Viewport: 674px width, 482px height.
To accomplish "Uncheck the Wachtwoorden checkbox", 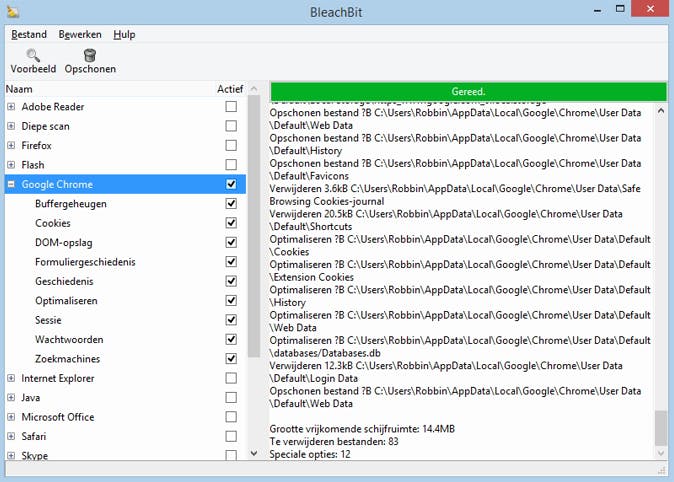I will tap(231, 339).
